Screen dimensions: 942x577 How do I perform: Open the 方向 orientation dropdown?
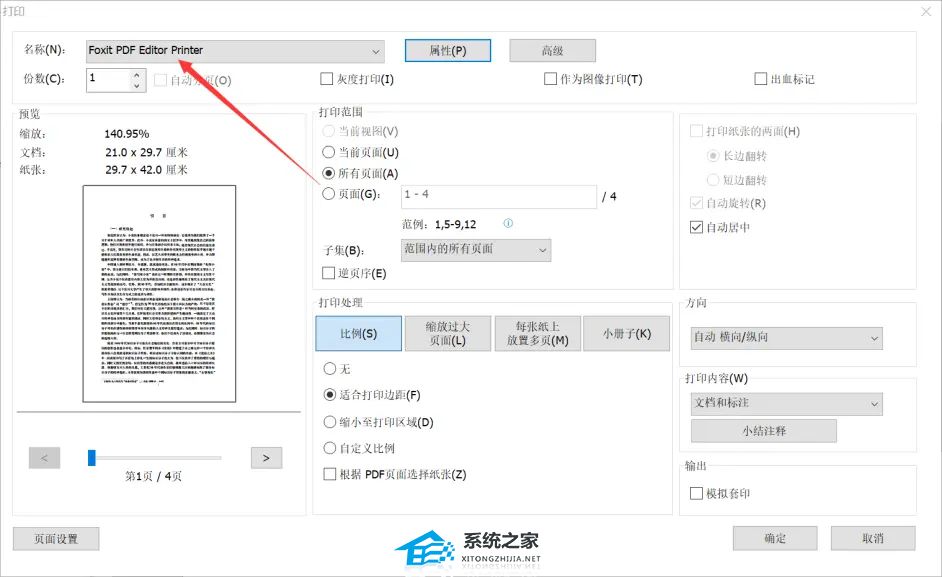pos(787,338)
